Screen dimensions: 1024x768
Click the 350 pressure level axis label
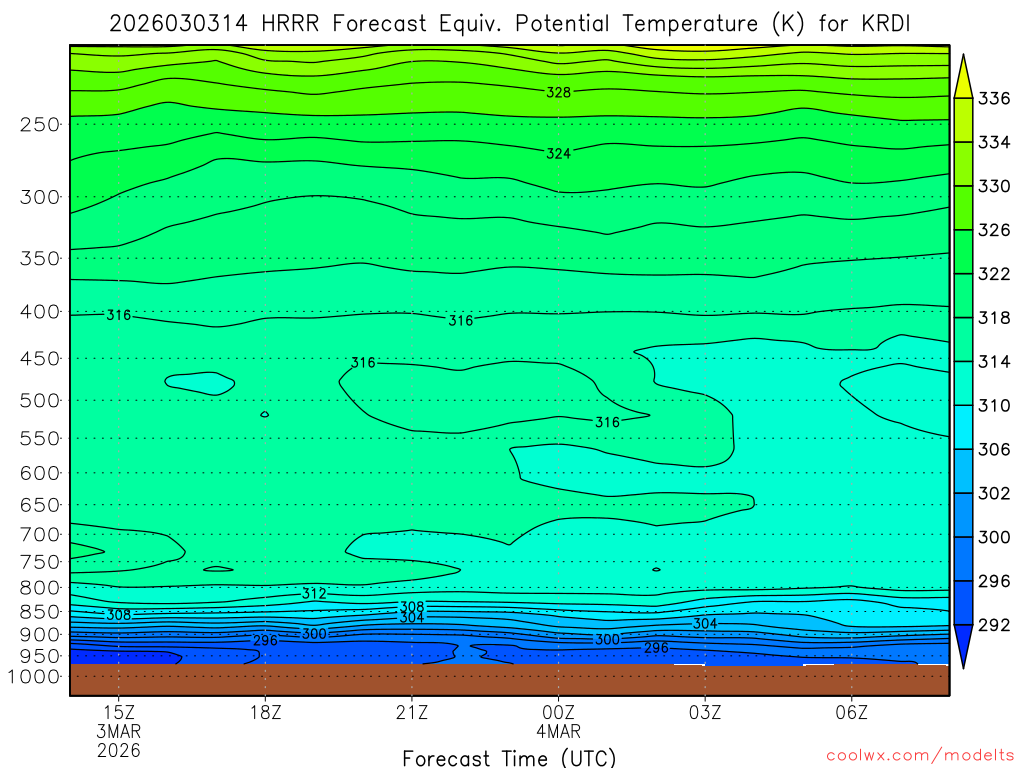click(x=40, y=258)
